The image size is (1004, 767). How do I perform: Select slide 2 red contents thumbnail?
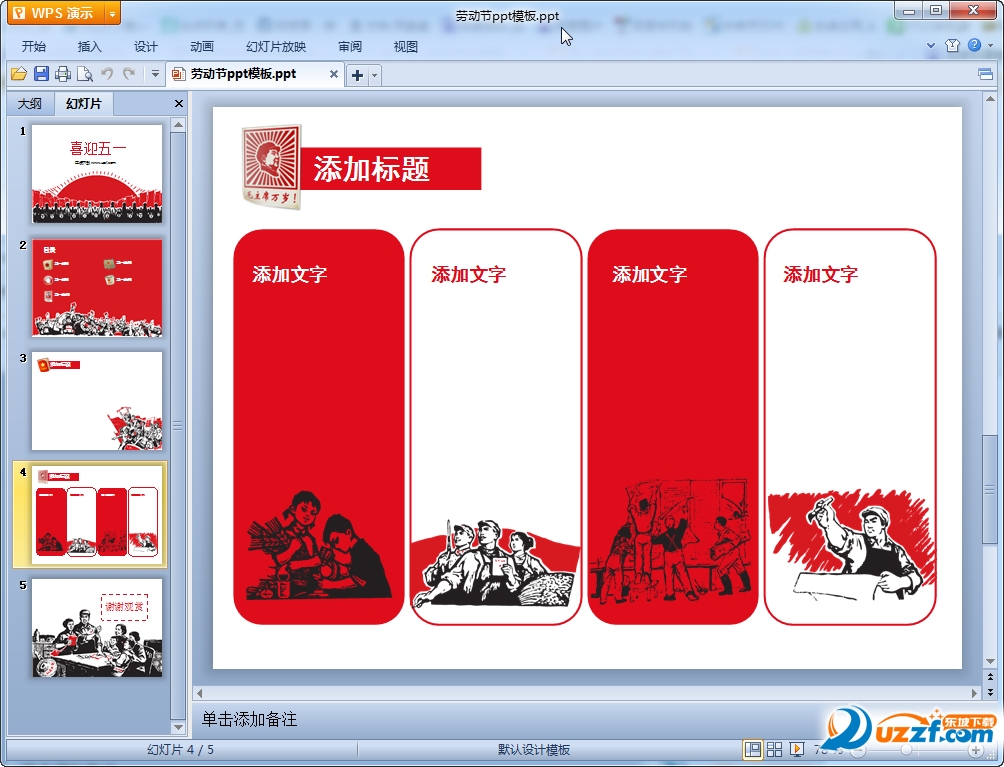(97, 288)
